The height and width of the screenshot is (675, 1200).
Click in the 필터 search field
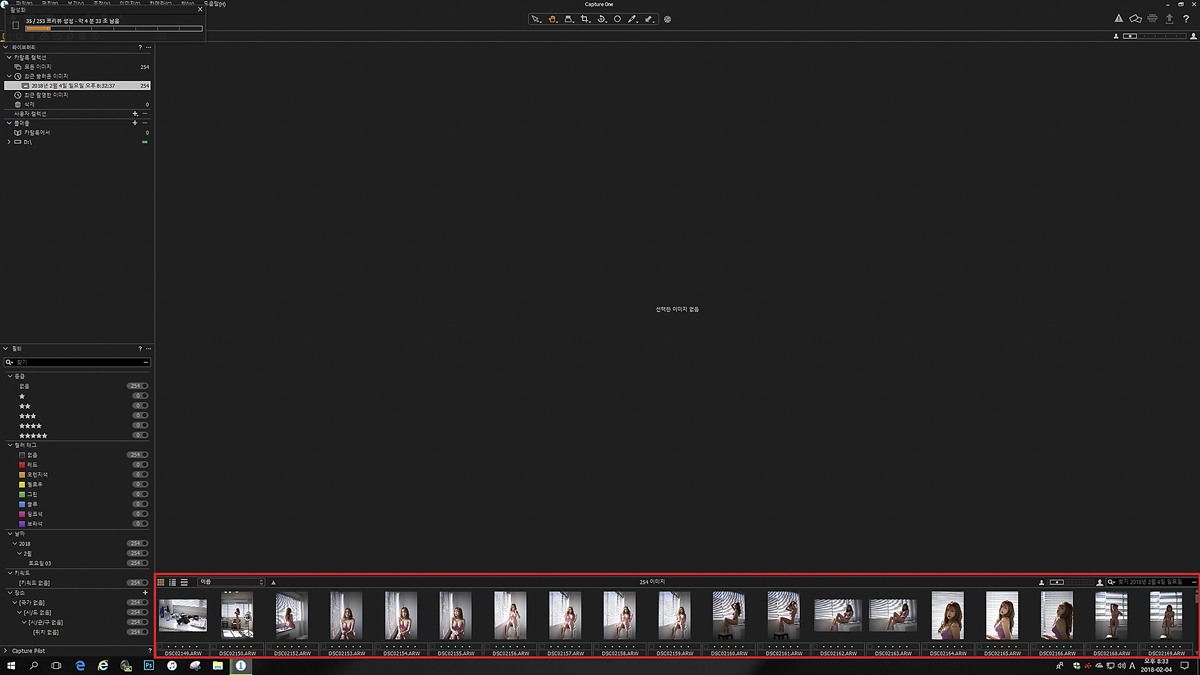(x=77, y=362)
